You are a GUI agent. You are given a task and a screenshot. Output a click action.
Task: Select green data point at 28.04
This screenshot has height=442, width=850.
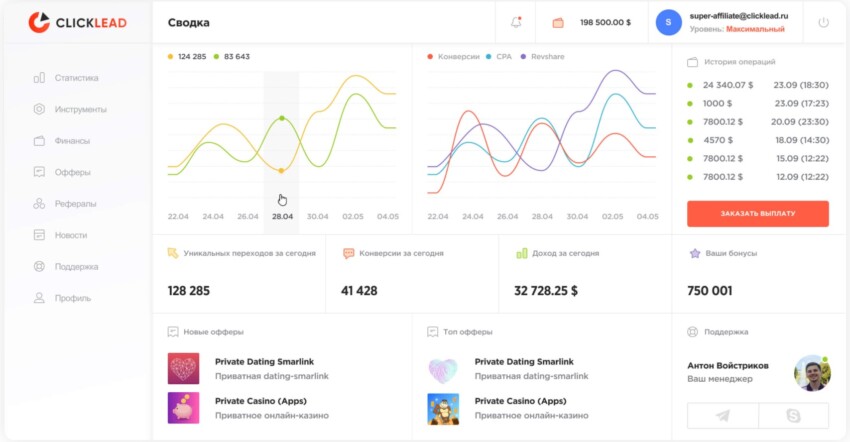coord(282,118)
